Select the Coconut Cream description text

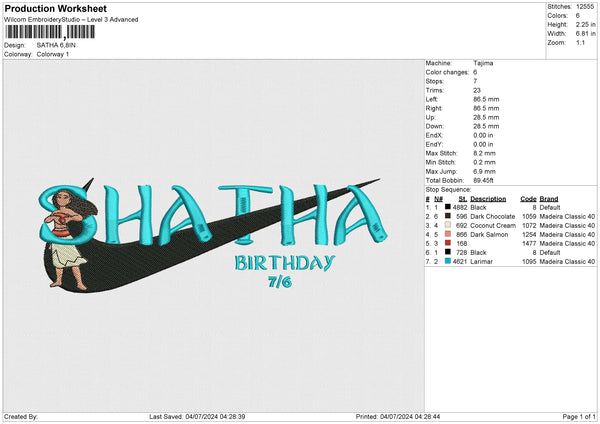click(x=493, y=225)
